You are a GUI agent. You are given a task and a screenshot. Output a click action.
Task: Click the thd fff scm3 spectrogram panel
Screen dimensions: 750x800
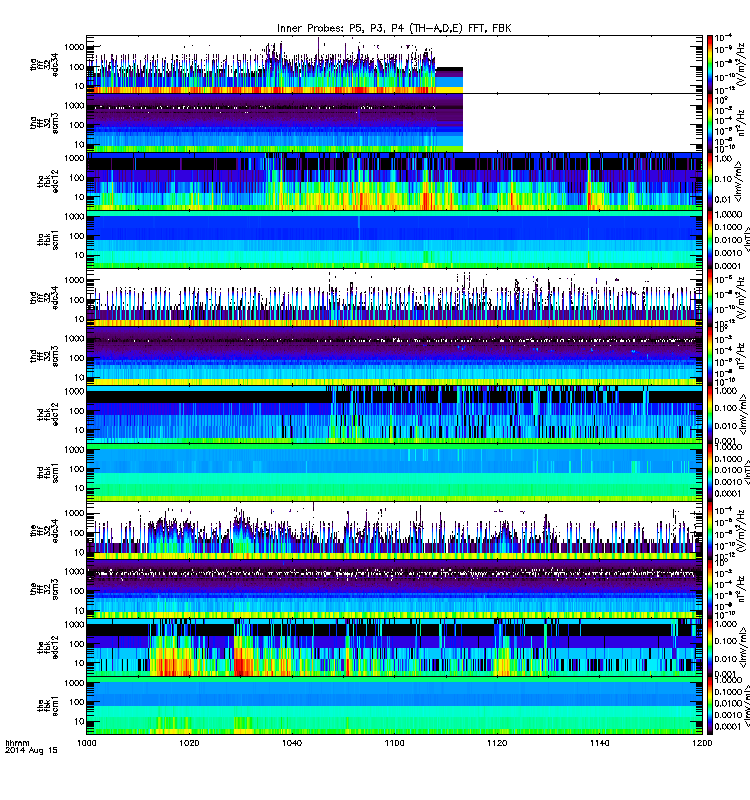(x=394, y=356)
